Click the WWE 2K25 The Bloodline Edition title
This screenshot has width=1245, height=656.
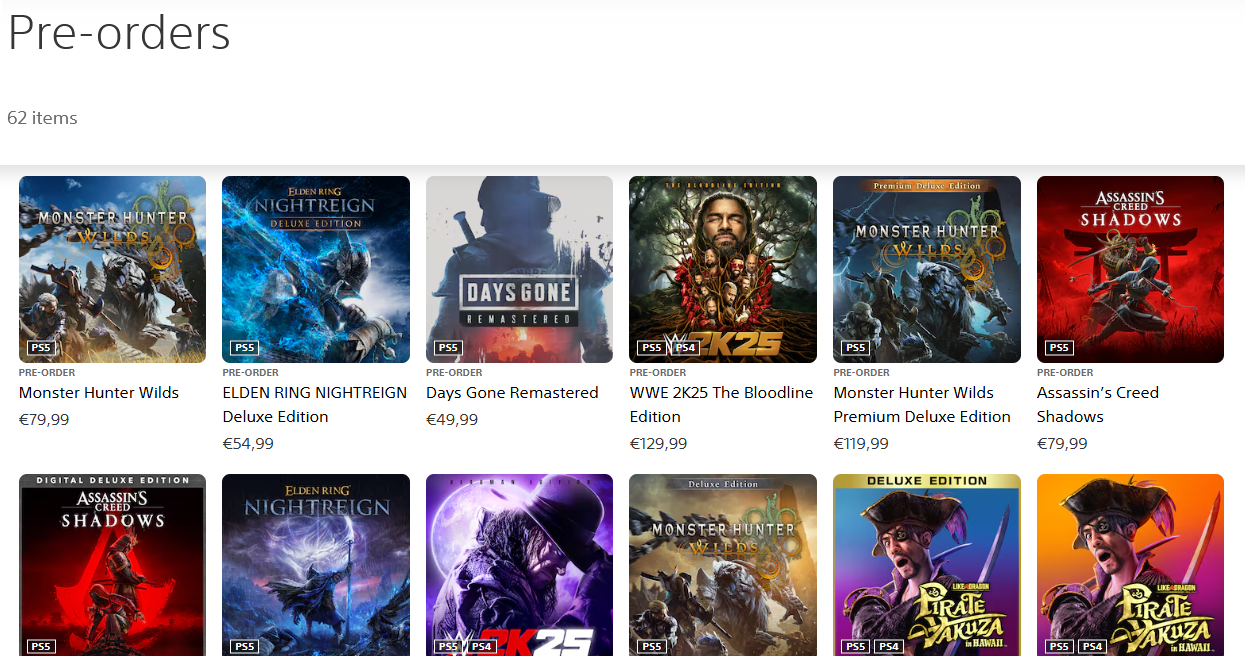[x=721, y=405]
